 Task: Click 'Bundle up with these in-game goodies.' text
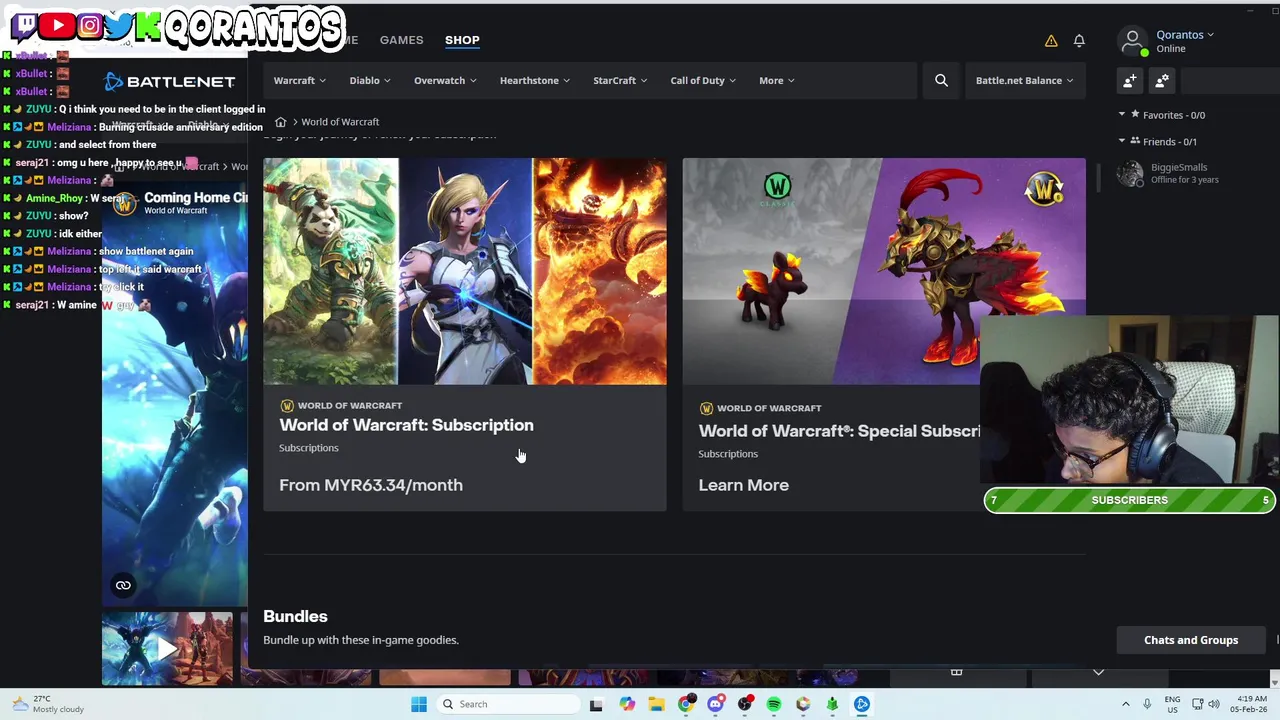(360, 640)
